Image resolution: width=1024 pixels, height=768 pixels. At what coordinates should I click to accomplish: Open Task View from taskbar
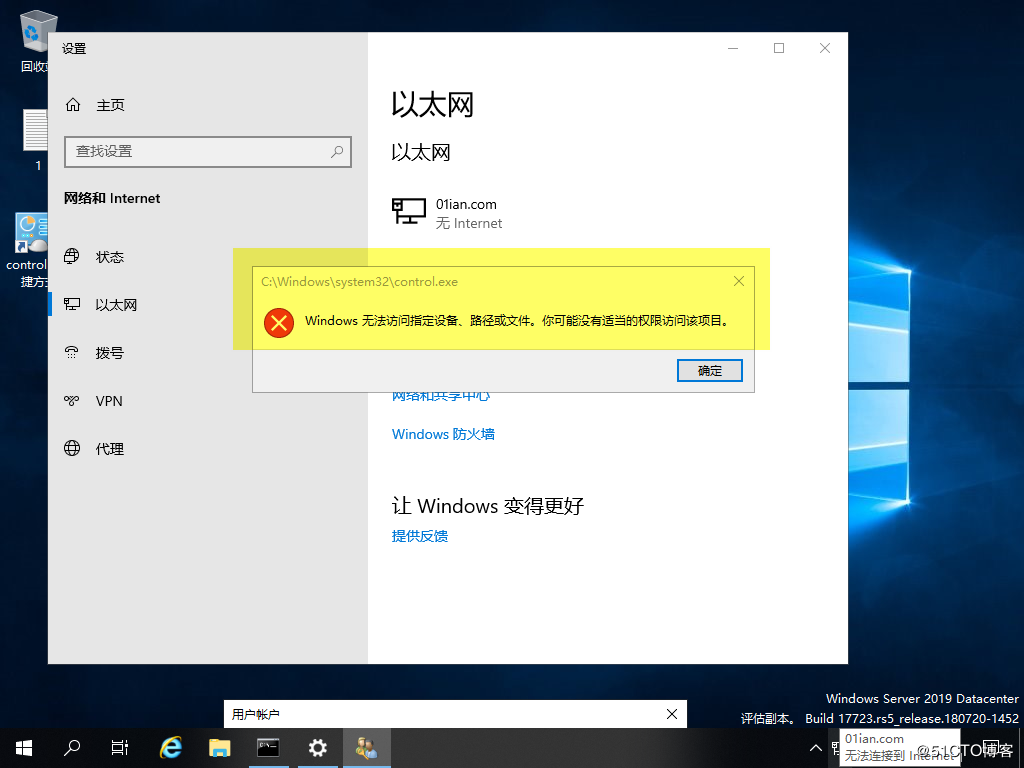coord(120,748)
